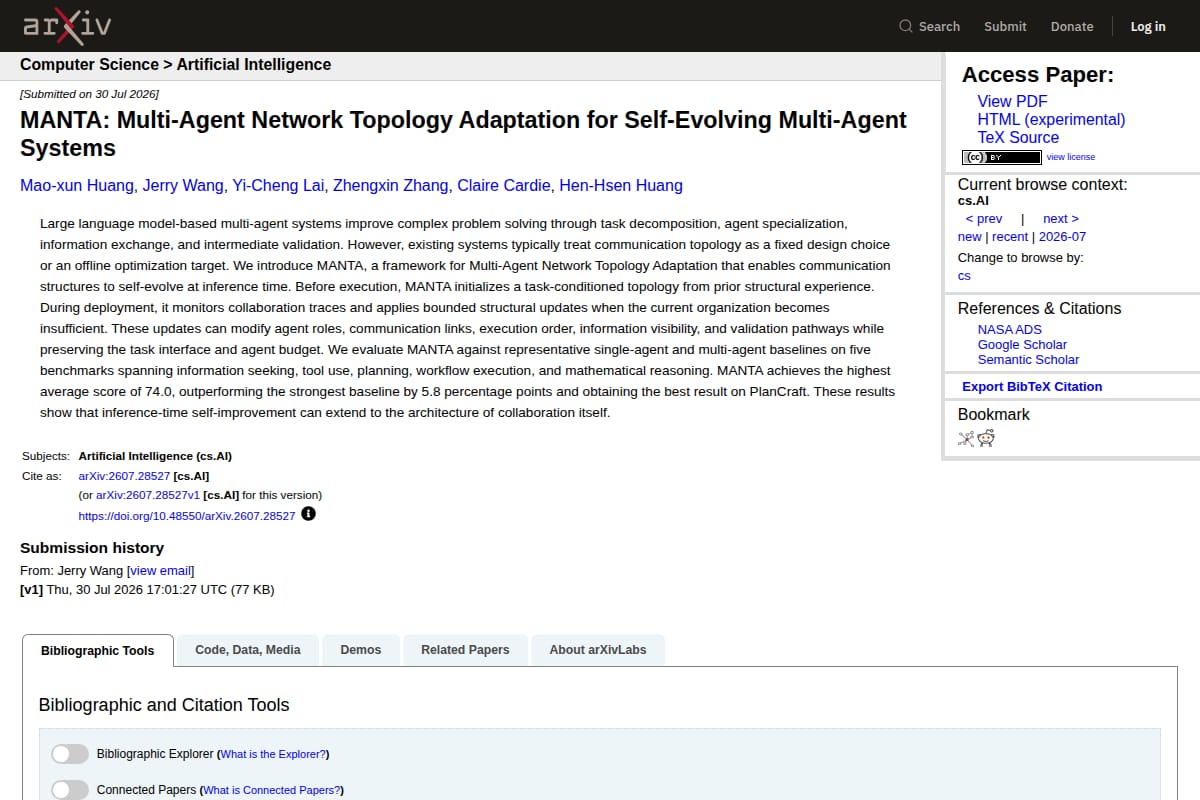This screenshot has width=1200, height=800.
Task: Toggle the Connected Papers switch
Action: point(70,790)
